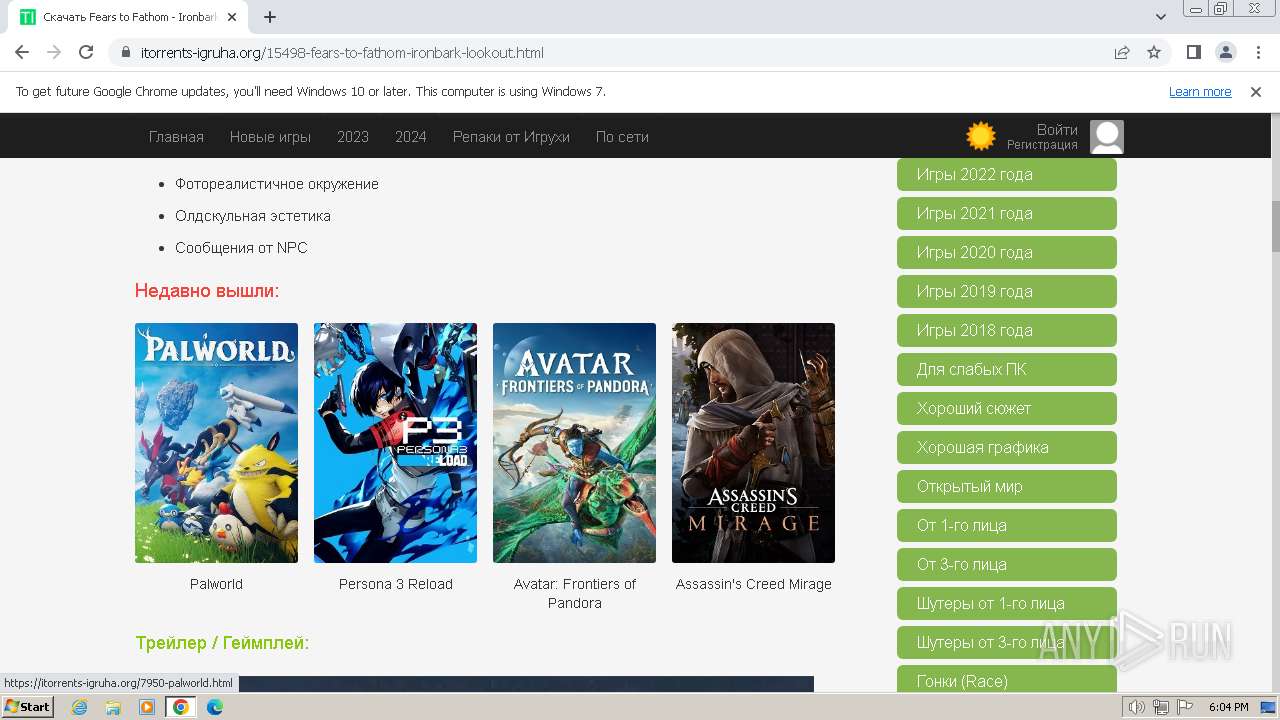Open the Chrome side panel icon

pos(1194,52)
